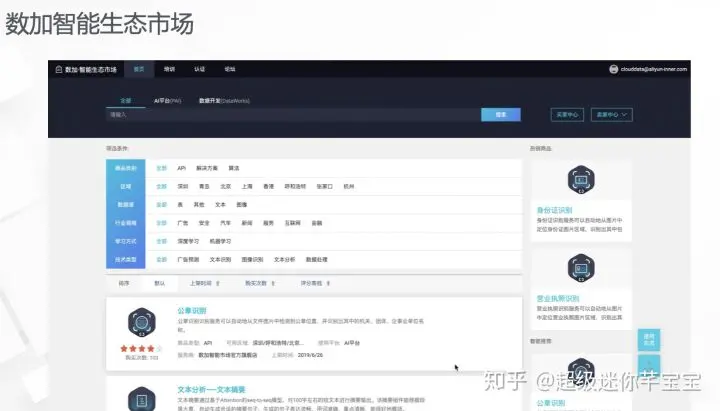Image resolution: width=720 pixels, height=411 pixels.
Task: Filter industry by 安全
Action: pyautogui.click(x=204, y=223)
